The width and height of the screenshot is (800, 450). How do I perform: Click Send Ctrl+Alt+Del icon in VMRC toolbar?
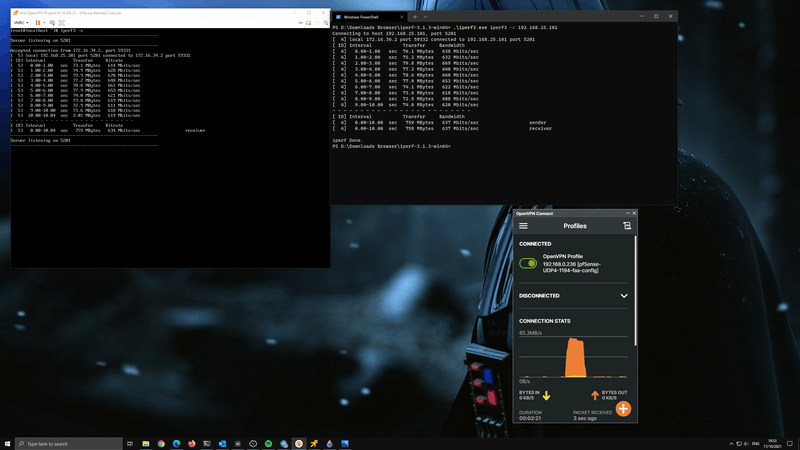(52, 22)
